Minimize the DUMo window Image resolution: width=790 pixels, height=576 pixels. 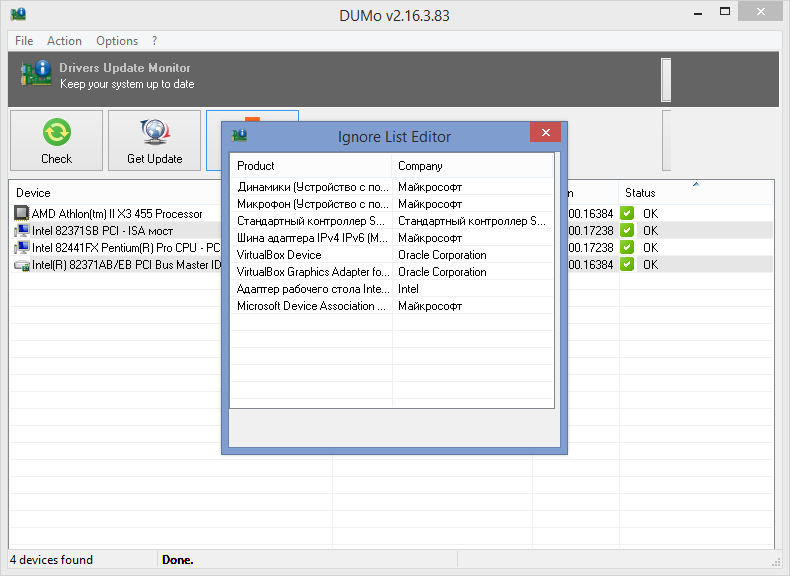click(698, 13)
